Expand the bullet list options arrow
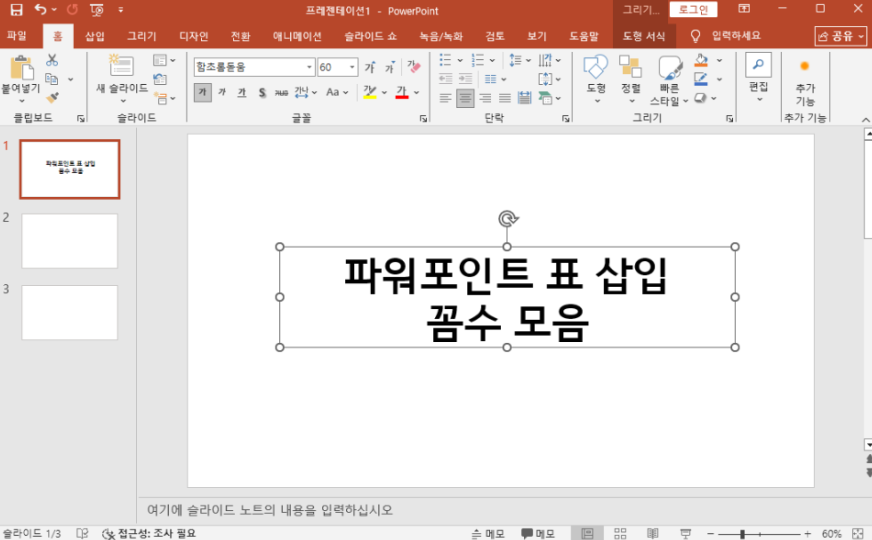 pyautogui.click(x=460, y=60)
